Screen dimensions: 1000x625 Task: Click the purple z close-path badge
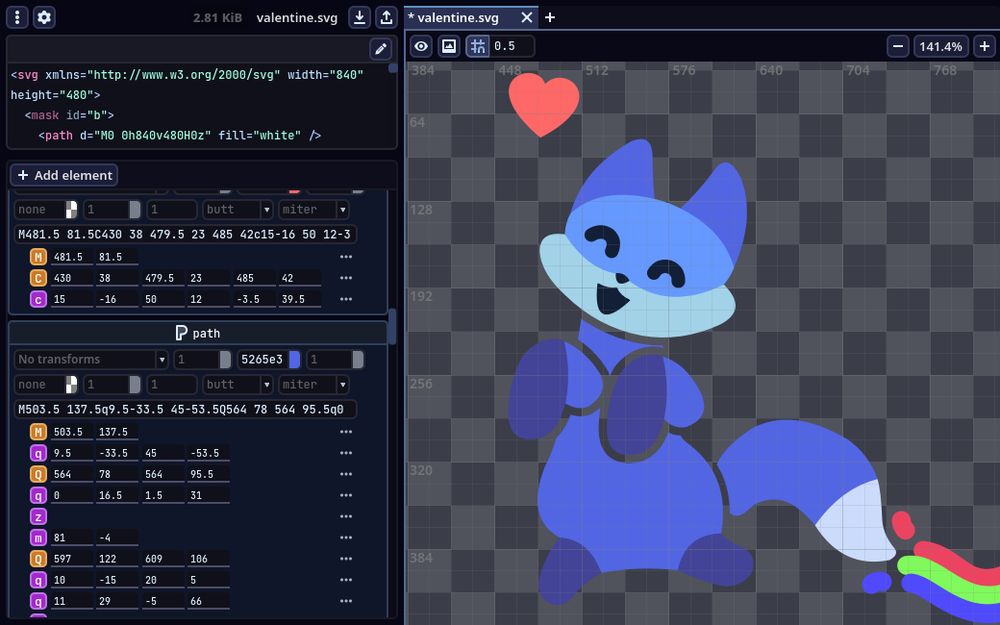[38, 516]
